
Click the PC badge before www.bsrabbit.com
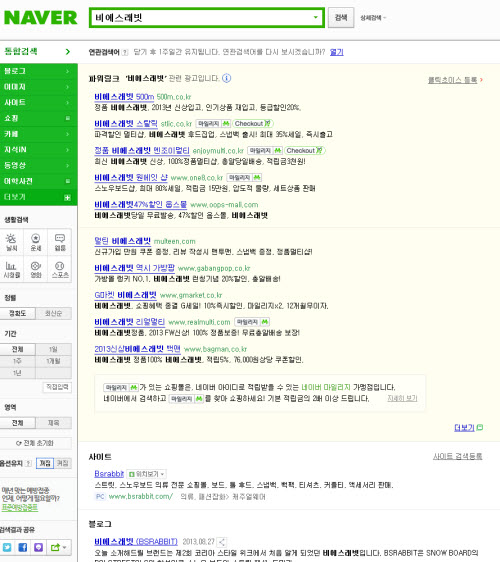pyautogui.click(x=100, y=496)
